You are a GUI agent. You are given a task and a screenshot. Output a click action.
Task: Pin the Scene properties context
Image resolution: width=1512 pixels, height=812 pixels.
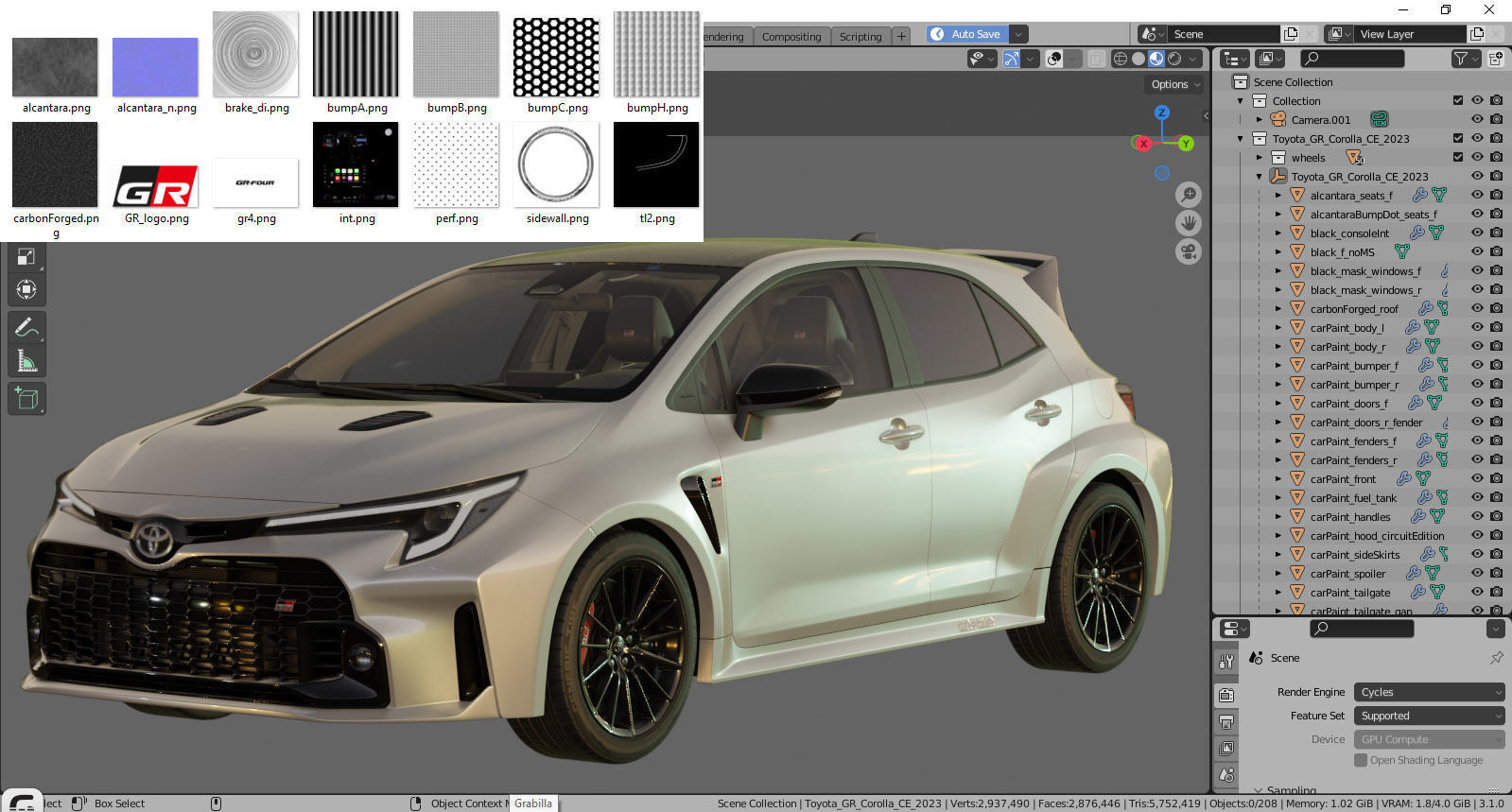pos(1496,658)
